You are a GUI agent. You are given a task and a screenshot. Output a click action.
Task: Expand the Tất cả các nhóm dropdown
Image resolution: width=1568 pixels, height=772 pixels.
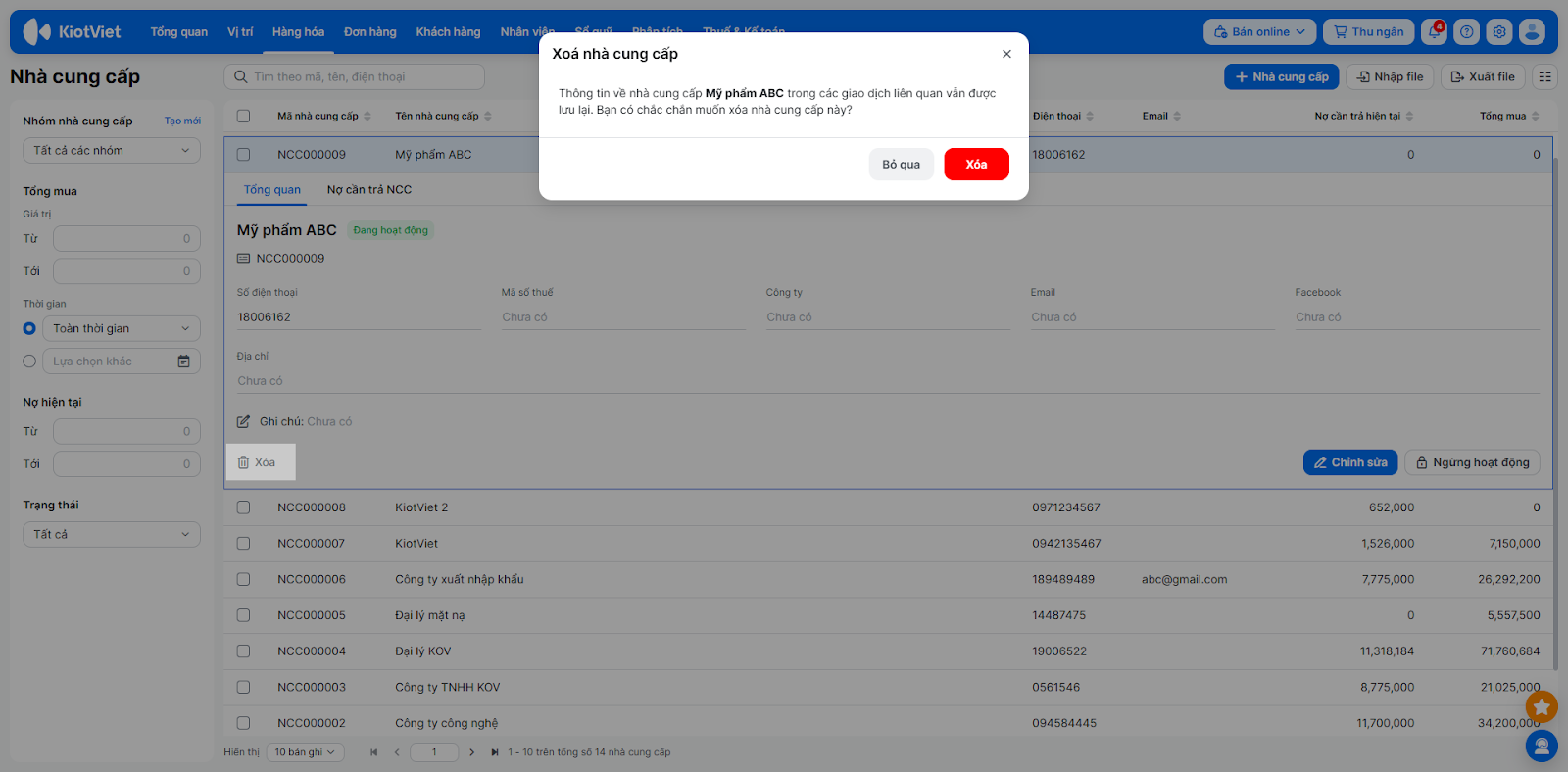[x=112, y=151]
